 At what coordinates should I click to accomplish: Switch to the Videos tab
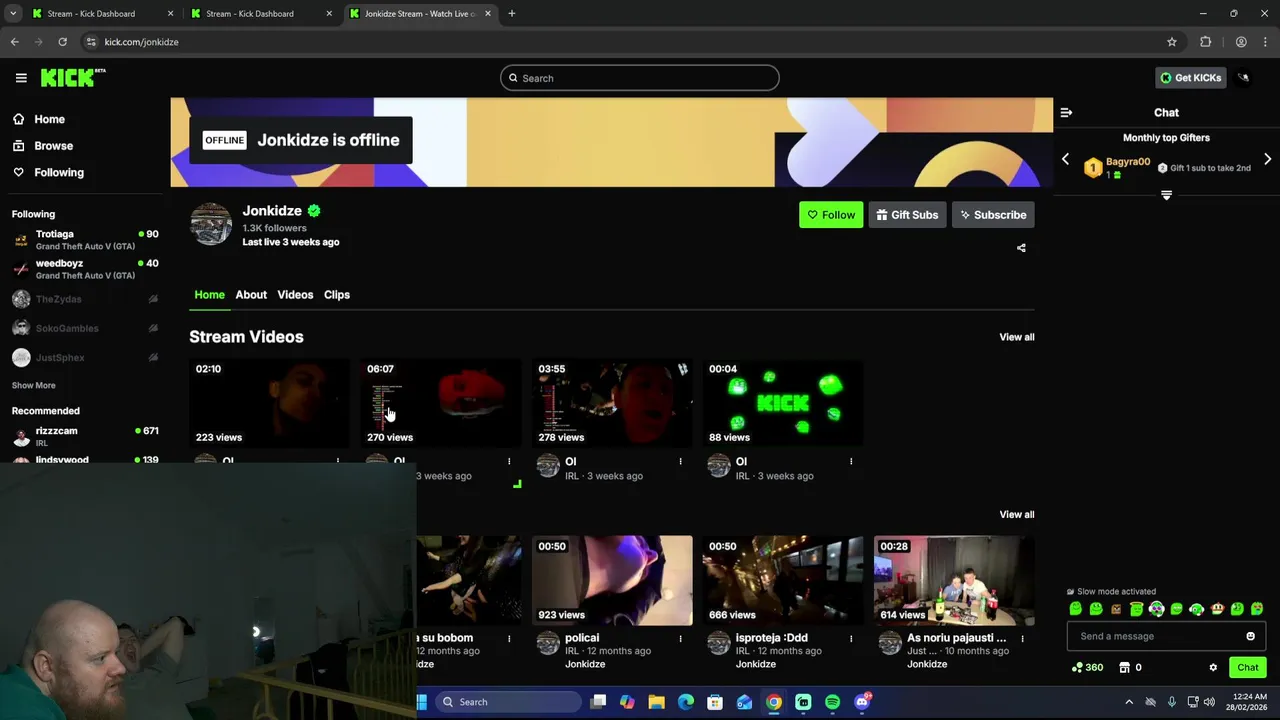tap(295, 295)
